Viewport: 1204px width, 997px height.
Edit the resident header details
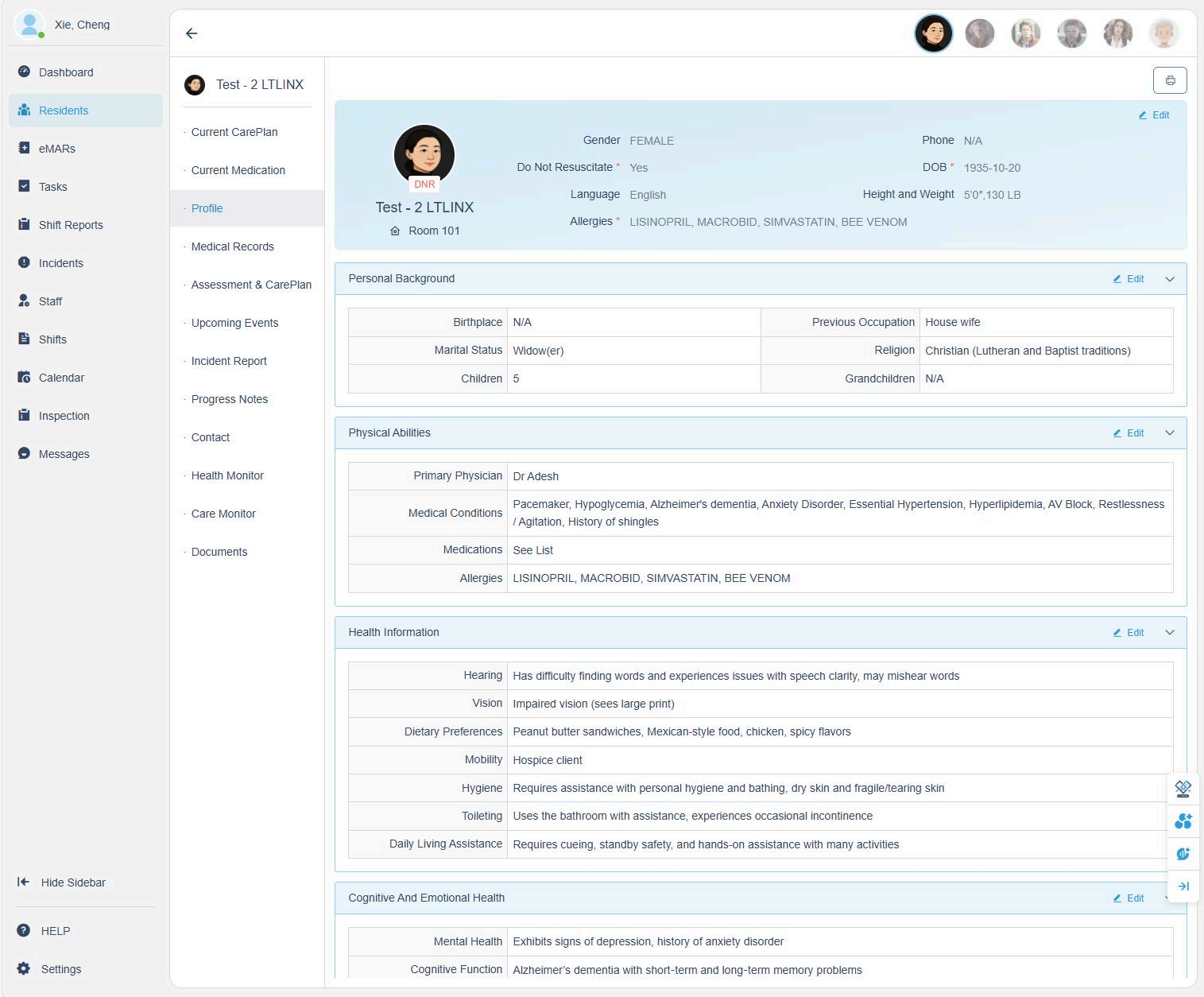click(x=1154, y=115)
